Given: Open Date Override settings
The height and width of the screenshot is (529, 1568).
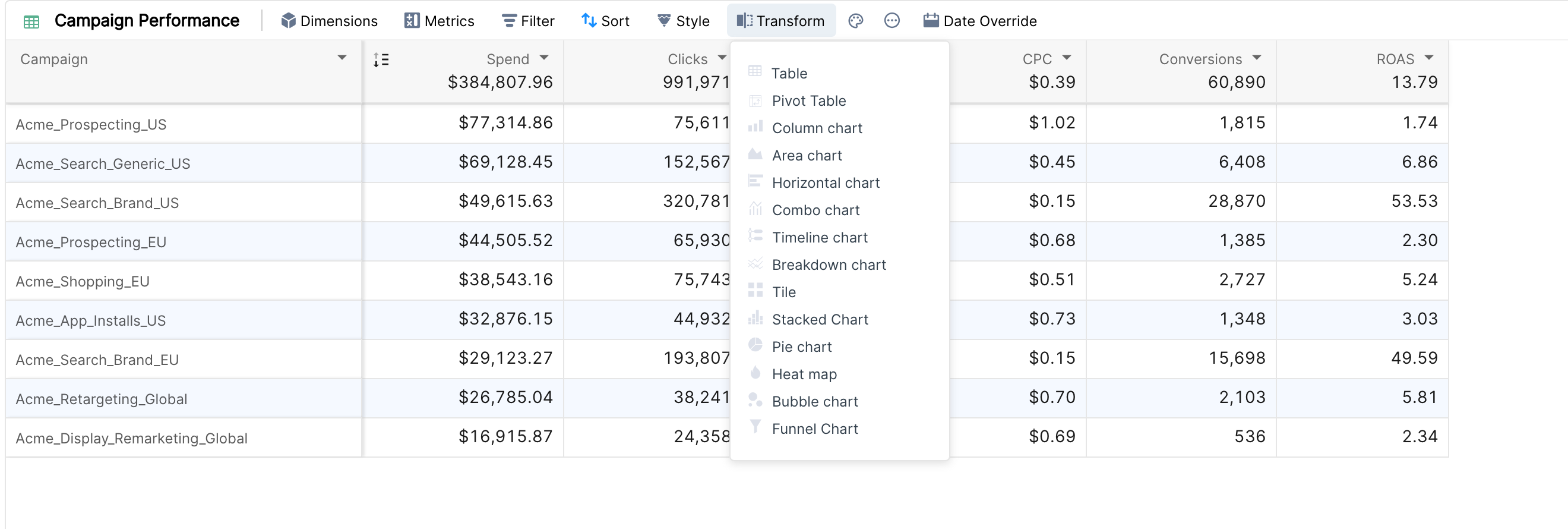Looking at the screenshot, I should point(979,21).
